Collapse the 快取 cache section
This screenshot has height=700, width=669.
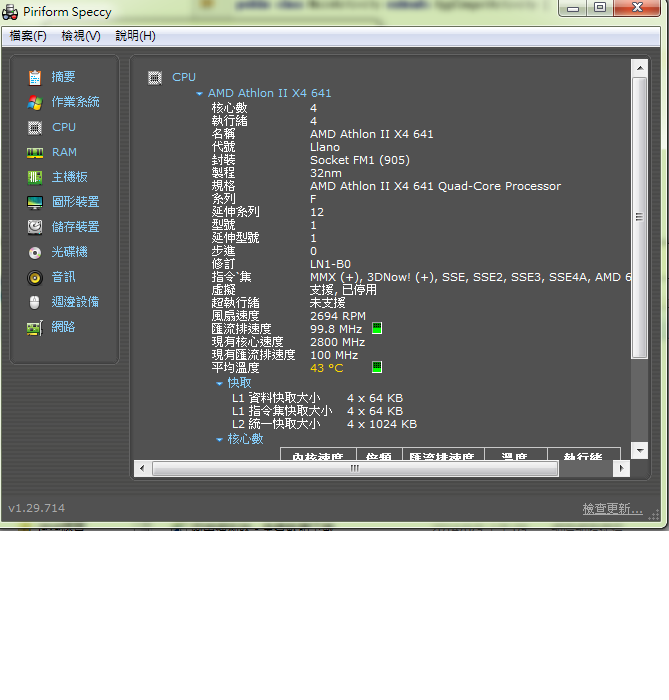click(x=219, y=383)
